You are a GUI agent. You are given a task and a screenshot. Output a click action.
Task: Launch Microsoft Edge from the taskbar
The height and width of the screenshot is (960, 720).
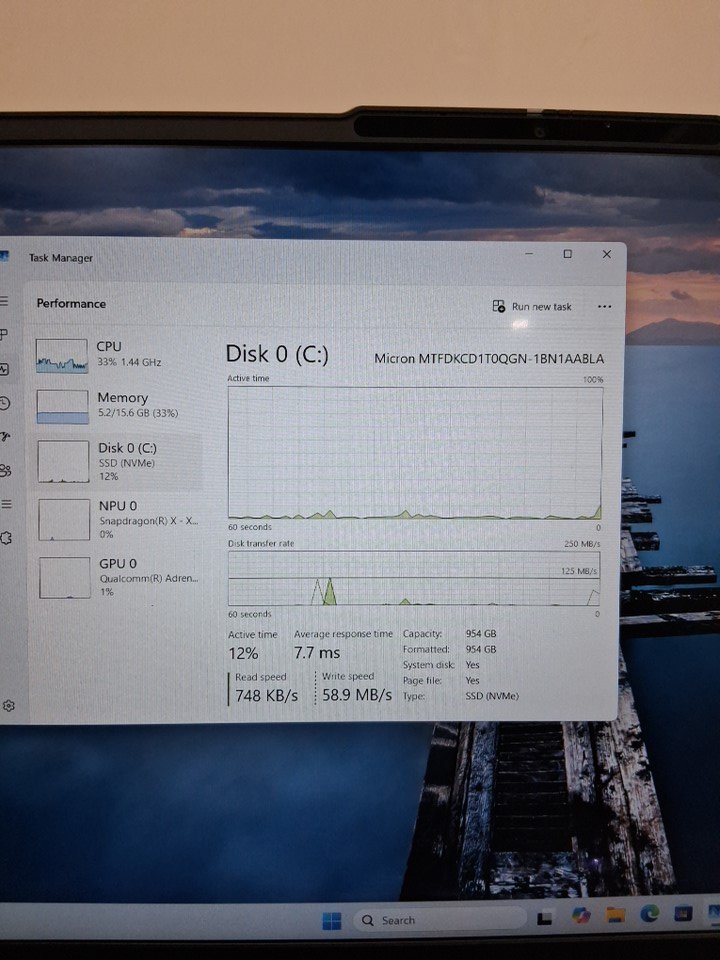click(650, 915)
